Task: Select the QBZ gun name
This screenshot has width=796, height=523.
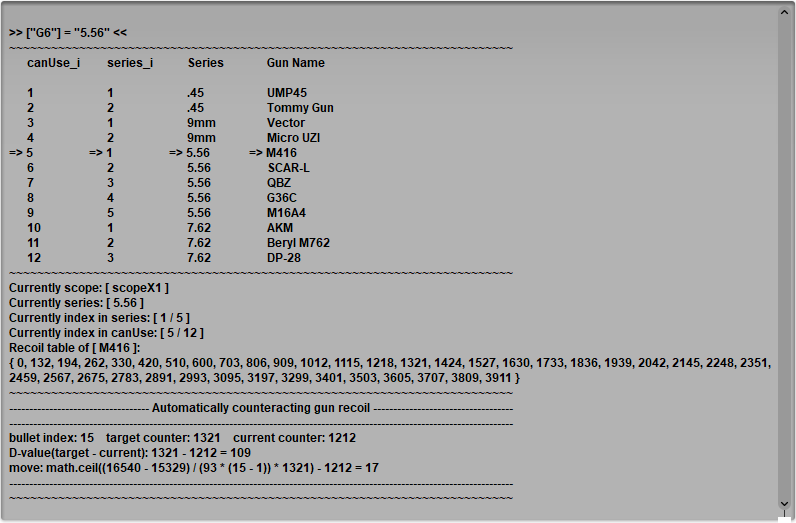Action: coord(279,183)
